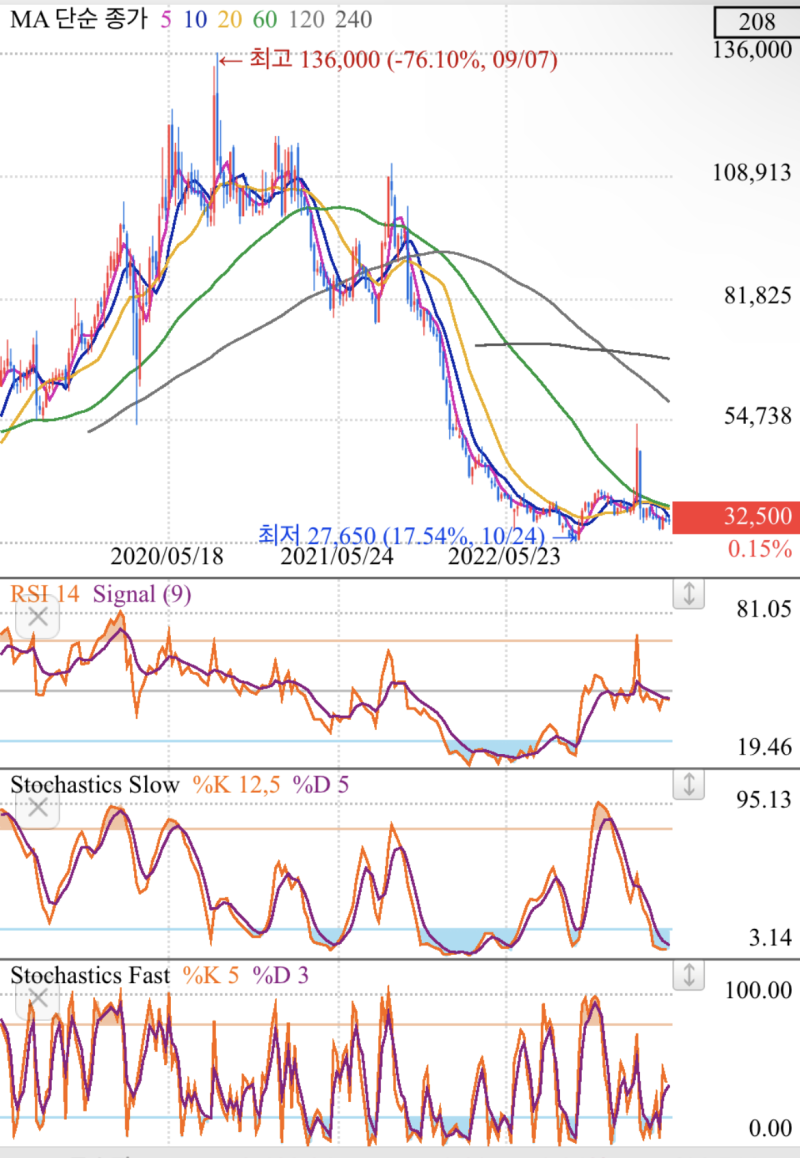The height and width of the screenshot is (1158, 800).
Task: Click the Stochastics Slow 95.13 value
Action: (764, 799)
